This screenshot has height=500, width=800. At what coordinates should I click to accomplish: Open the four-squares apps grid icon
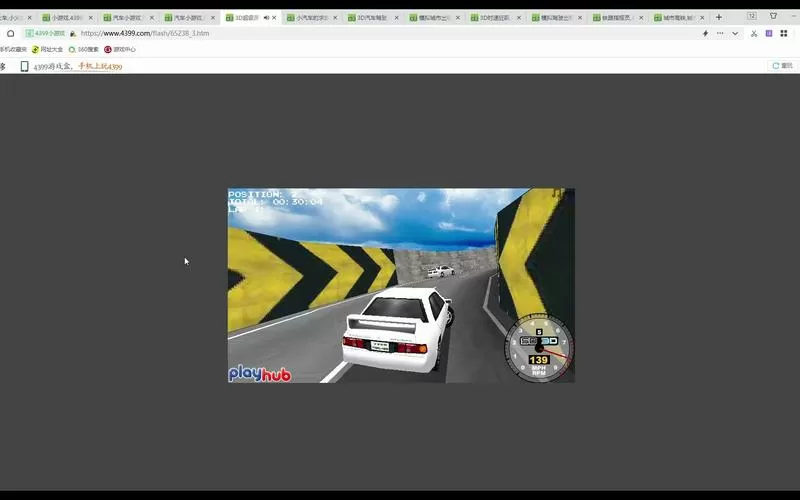pos(784,33)
